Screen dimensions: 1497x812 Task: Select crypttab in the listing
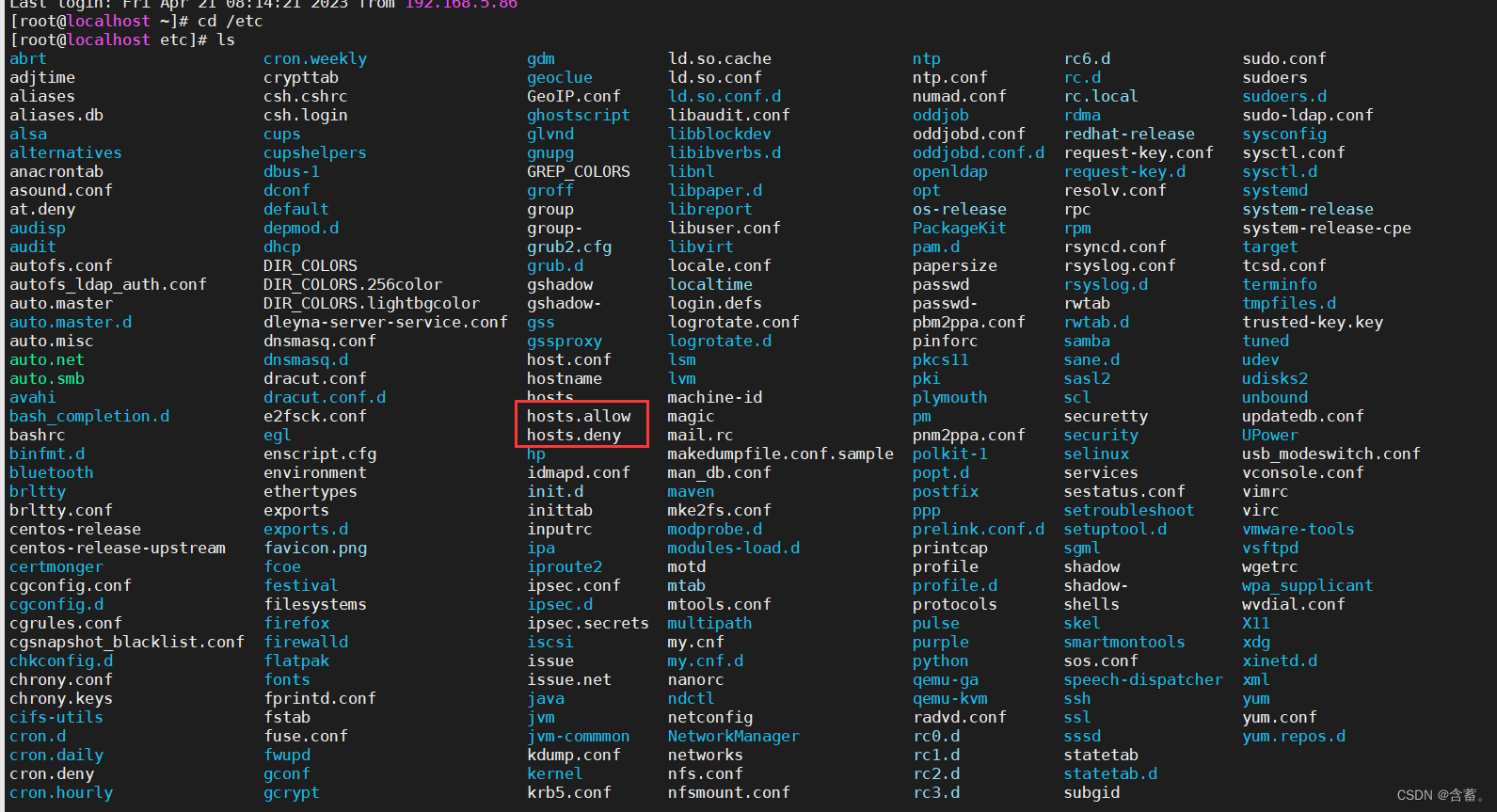tap(301, 77)
